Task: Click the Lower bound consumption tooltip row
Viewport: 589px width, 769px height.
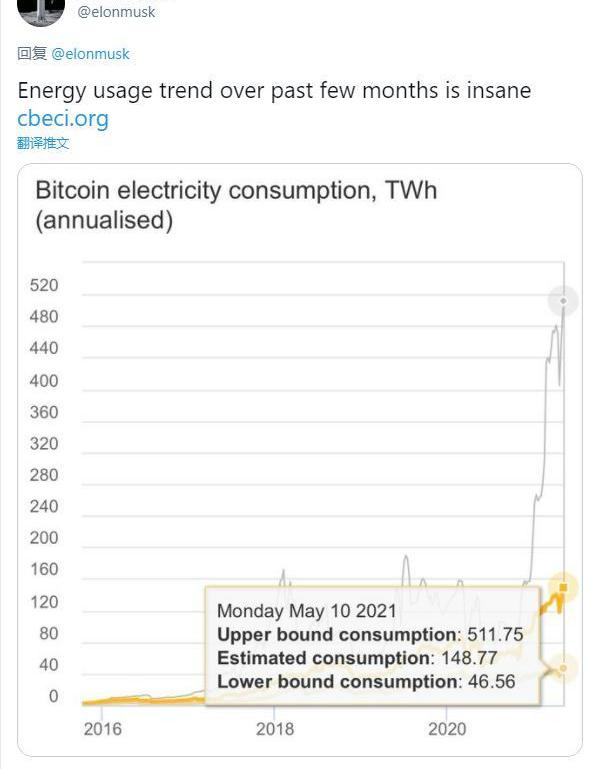Action: coord(366,681)
